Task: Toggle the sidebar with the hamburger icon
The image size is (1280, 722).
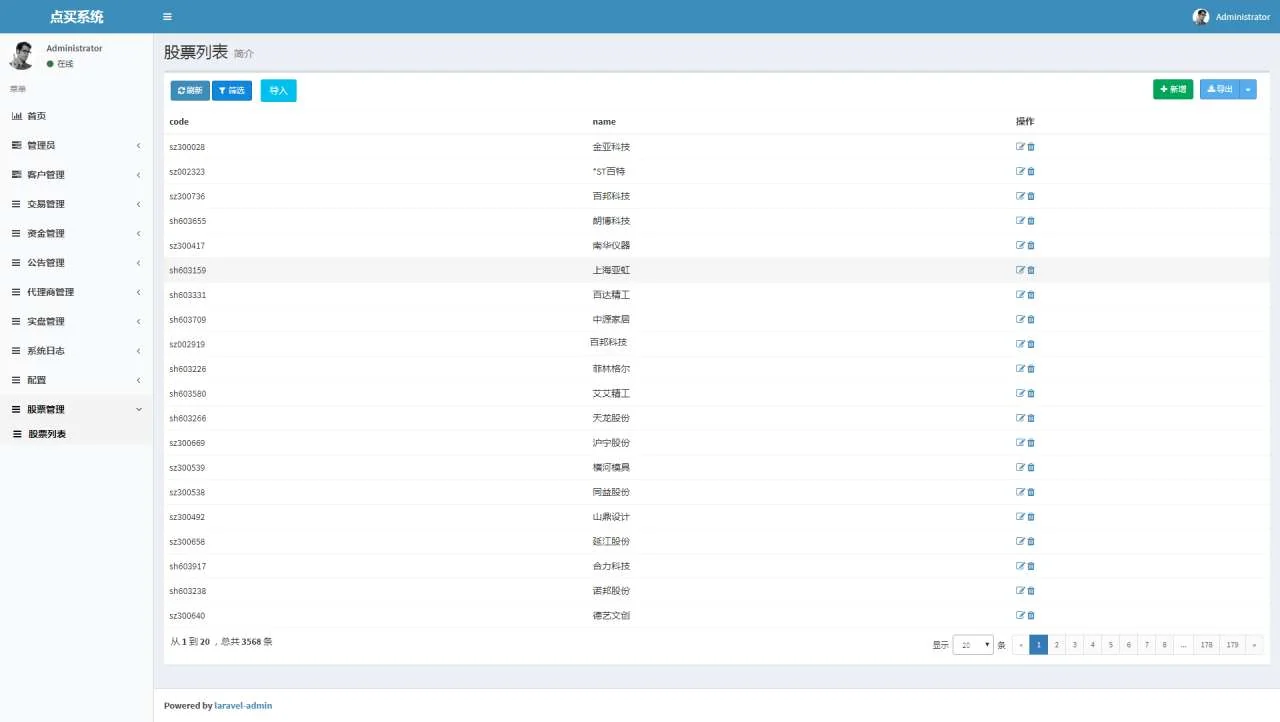Action: 167,17
